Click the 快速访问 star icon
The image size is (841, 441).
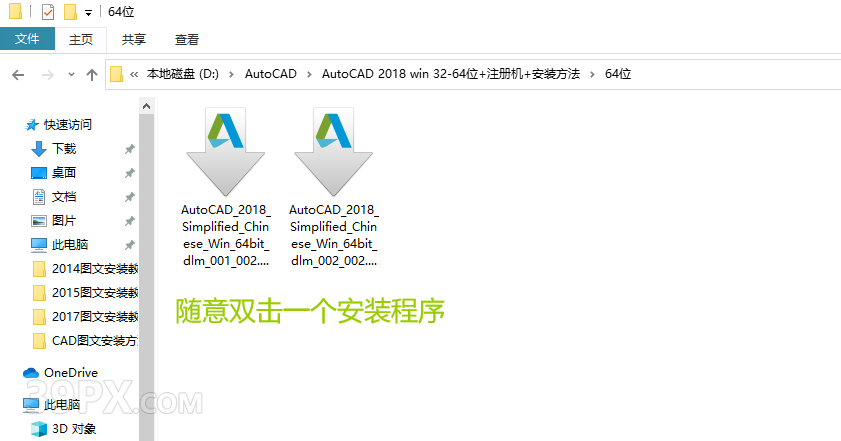click(32, 125)
